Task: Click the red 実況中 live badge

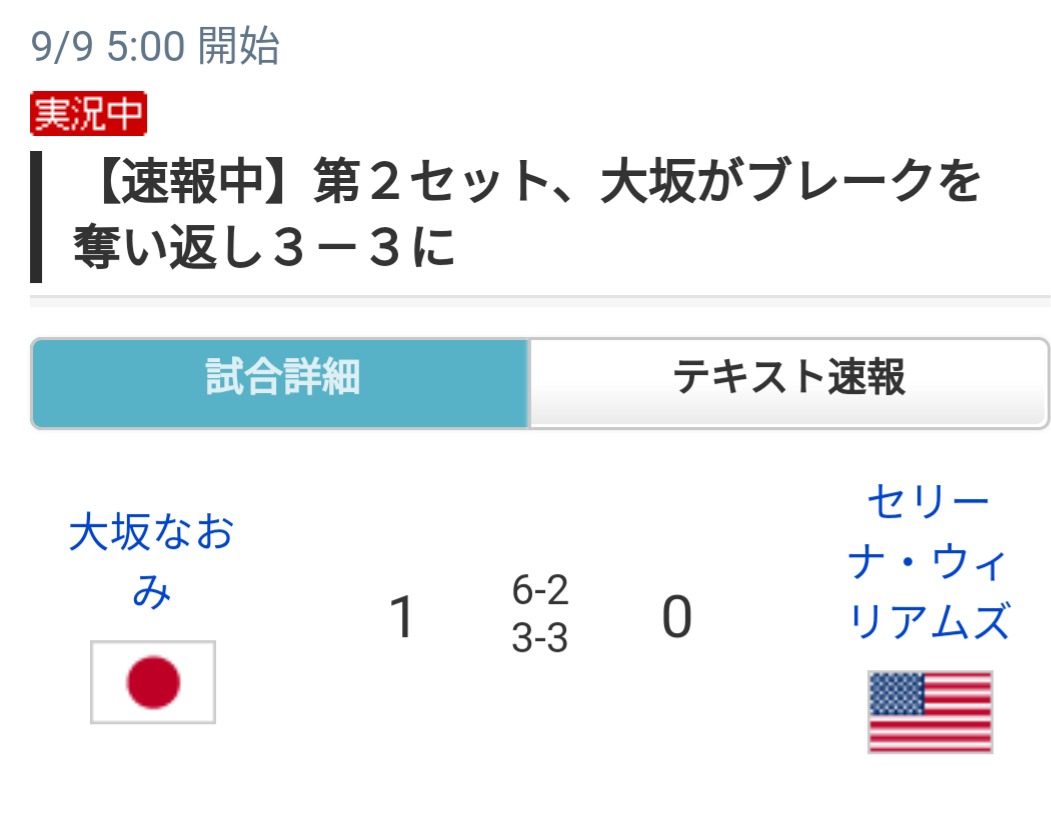Action: 89,115
